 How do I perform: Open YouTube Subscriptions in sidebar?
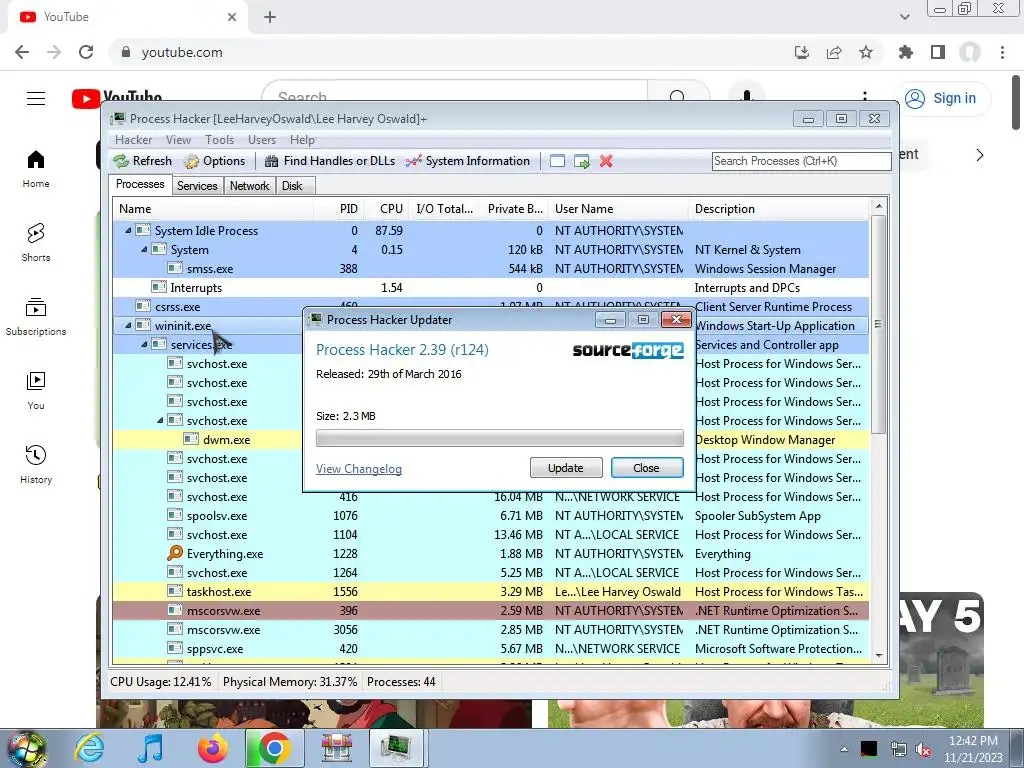tap(36, 317)
